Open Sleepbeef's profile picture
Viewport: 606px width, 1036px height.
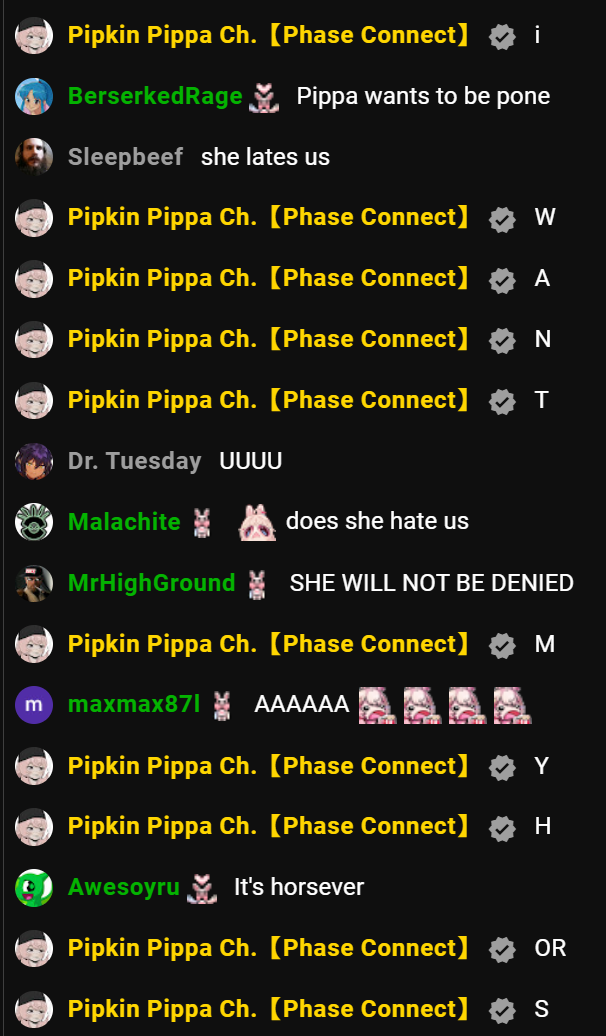point(34,157)
